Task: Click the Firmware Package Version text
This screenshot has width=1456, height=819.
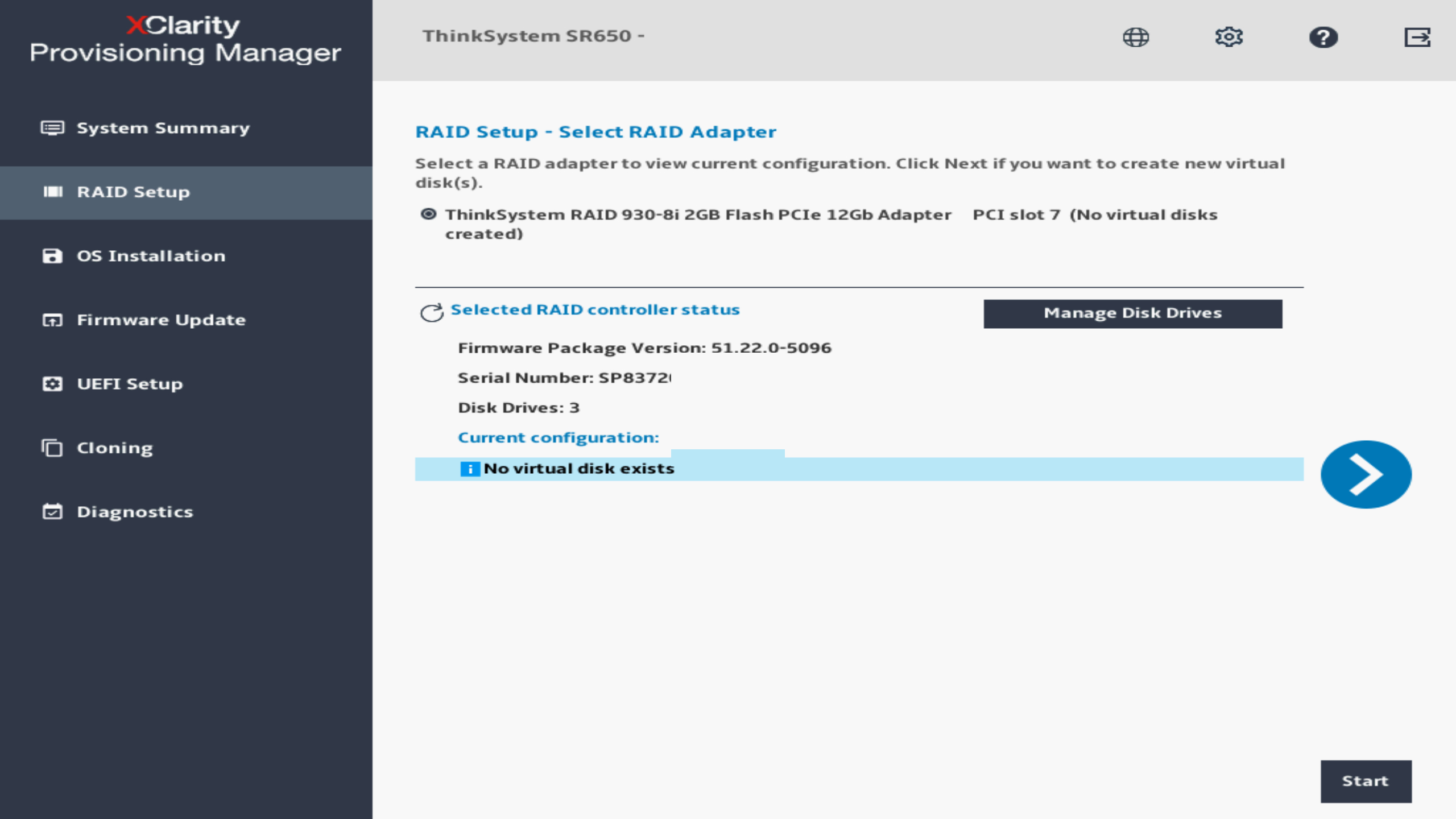Action: pyautogui.click(x=644, y=348)
